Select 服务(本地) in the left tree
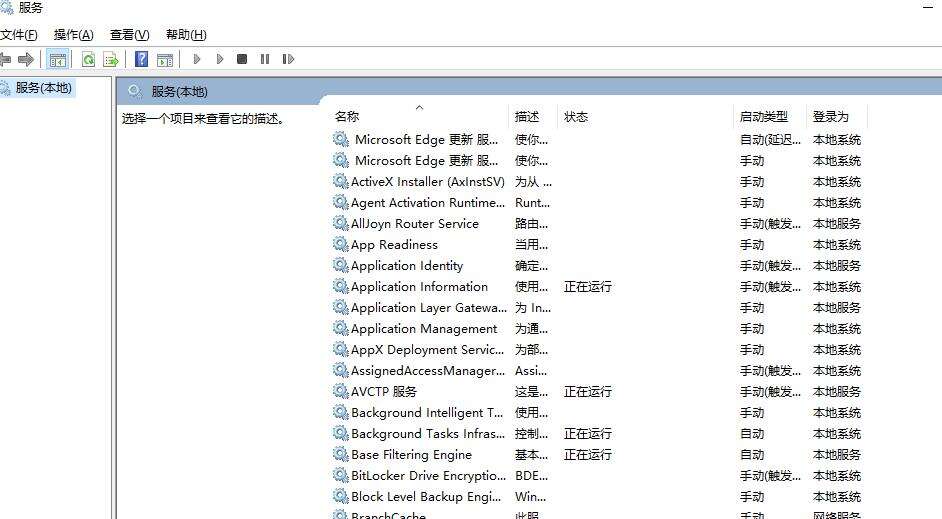Viewport: 942px width, 519px height. (x=43, y=88)
